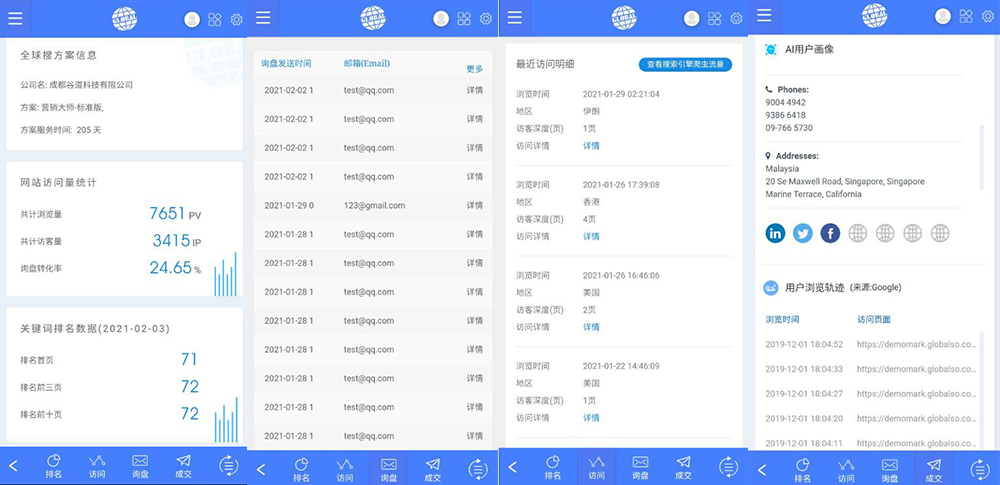Select the 询盘 tab below the inquiry list
Viewport: 1000px width, 485px height.
coord(389,467)
